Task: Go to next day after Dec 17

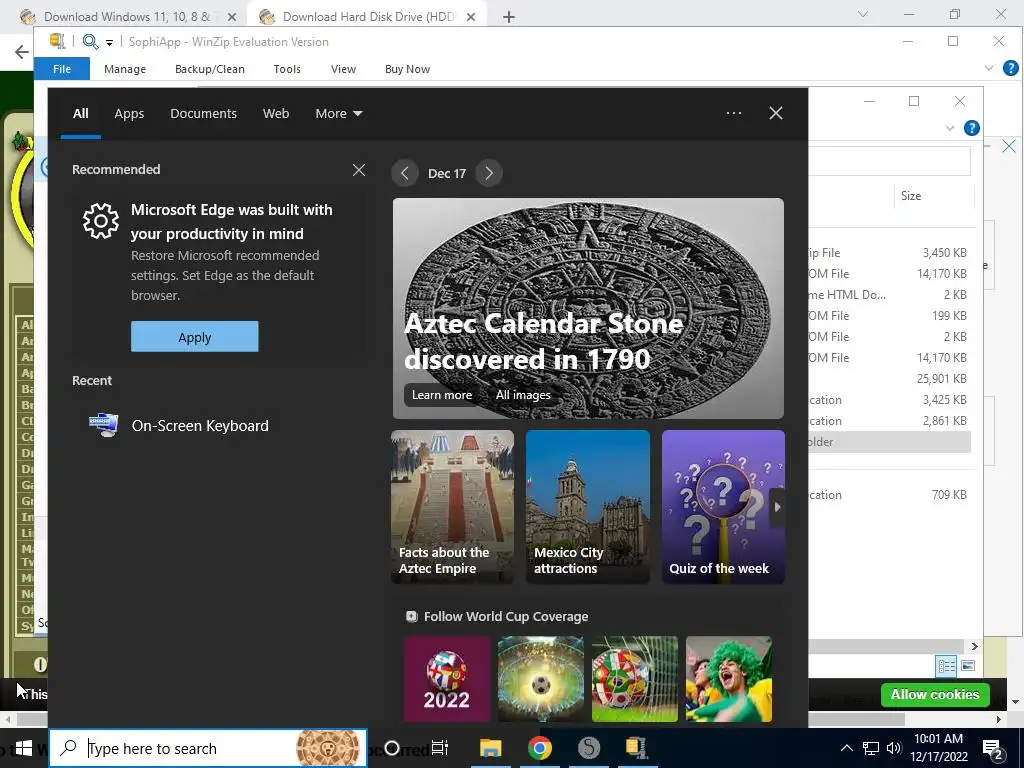Action: point(488,173)
